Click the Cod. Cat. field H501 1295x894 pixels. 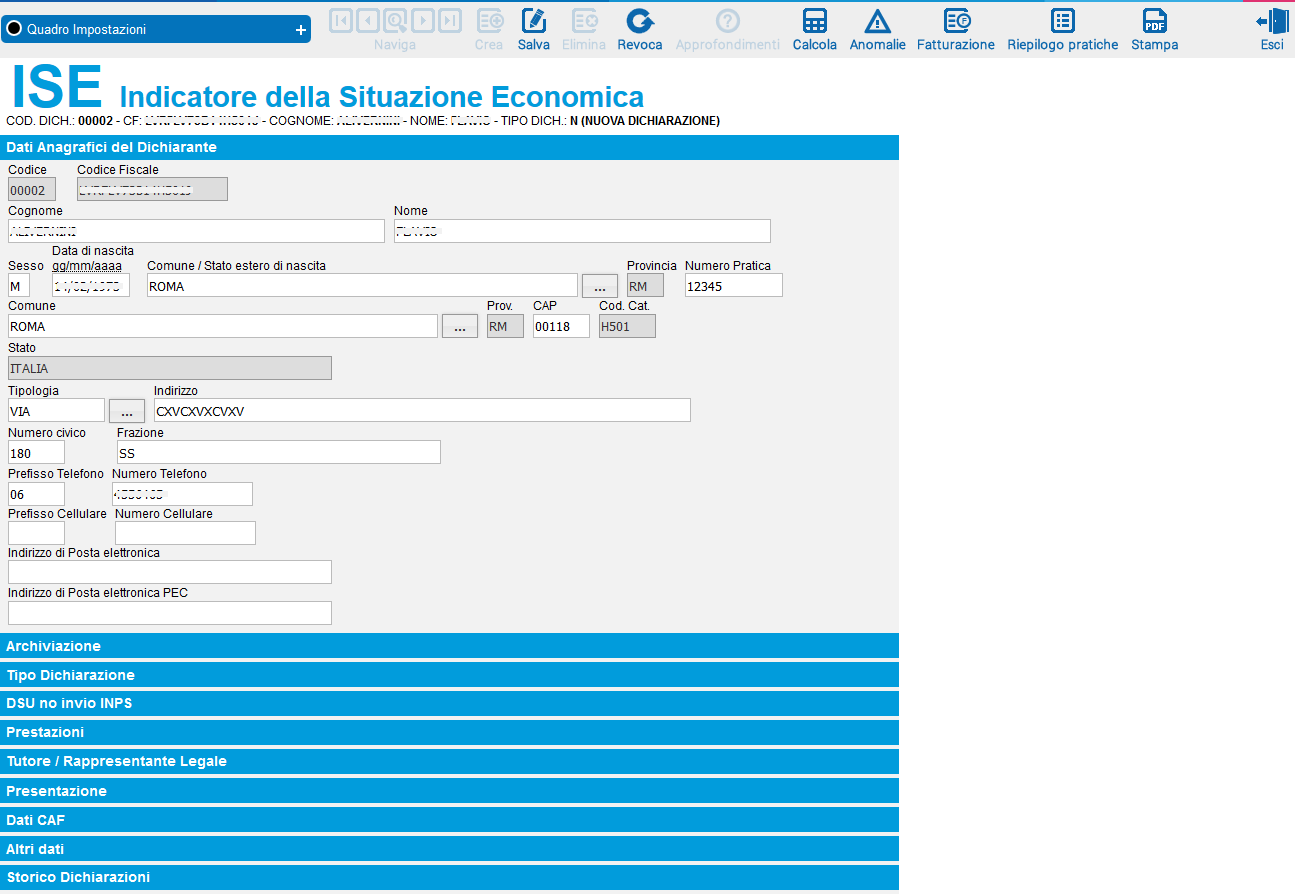click(627, 326)
